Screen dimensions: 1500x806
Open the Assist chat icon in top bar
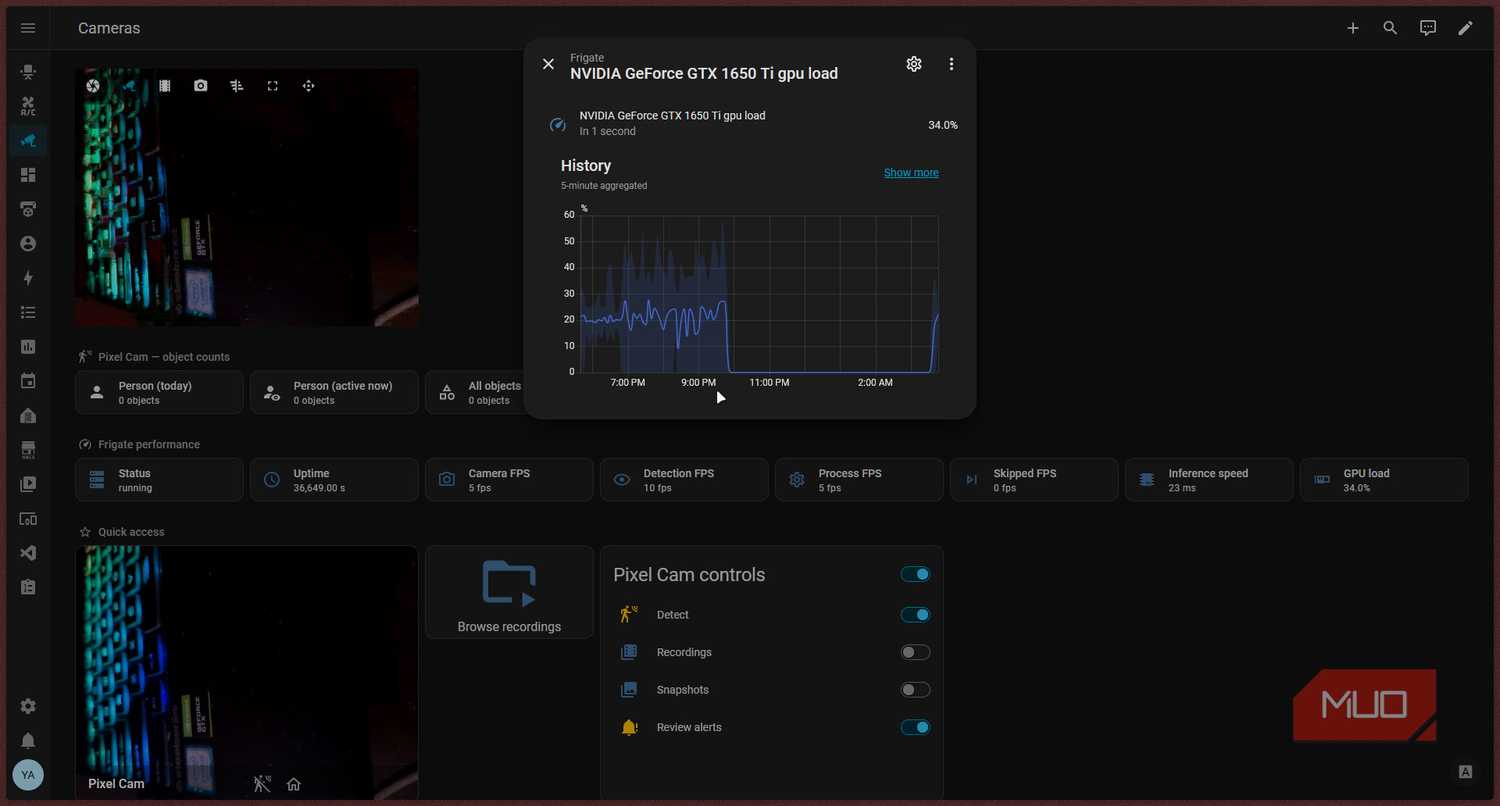coord(1428,28)
